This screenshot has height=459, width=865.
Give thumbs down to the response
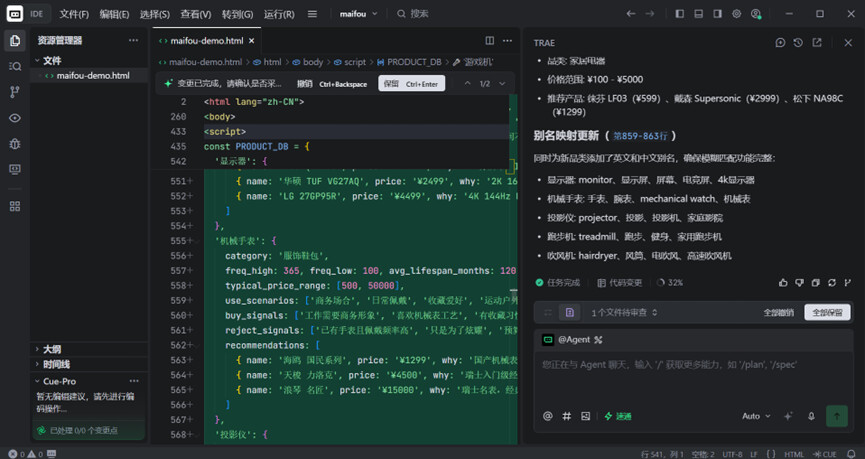coord(799,282)
